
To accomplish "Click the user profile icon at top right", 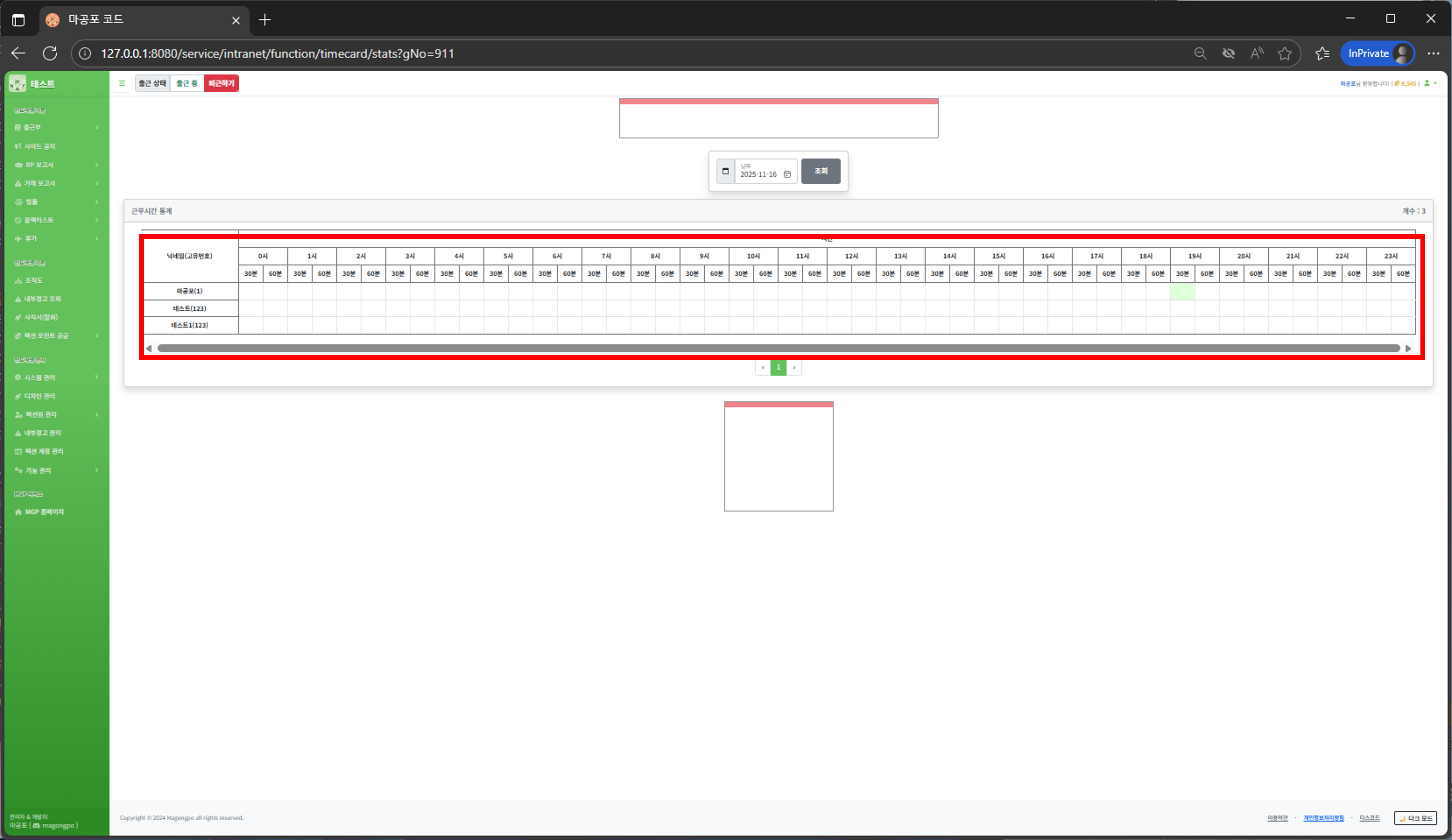I will [x=1427, y=83].
